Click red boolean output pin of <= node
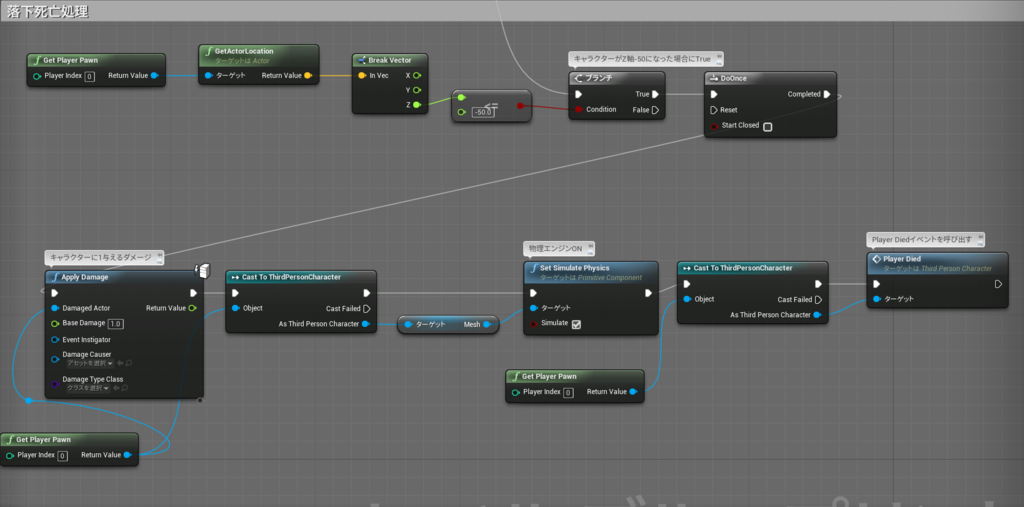This screenshot has height=507, width=1024. pyautogui.click(x=520, y=105)
